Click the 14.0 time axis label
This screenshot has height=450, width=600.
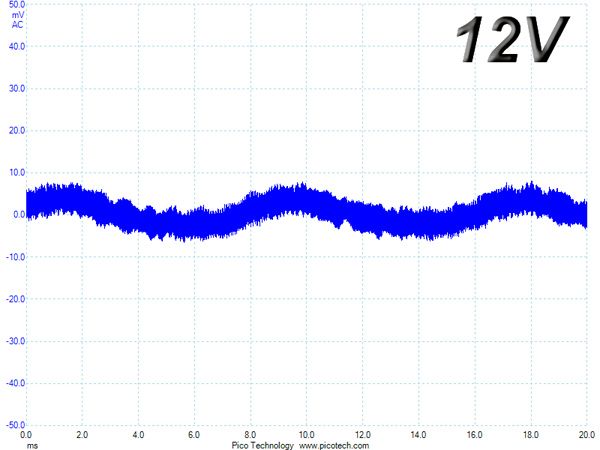click(418, 435)
